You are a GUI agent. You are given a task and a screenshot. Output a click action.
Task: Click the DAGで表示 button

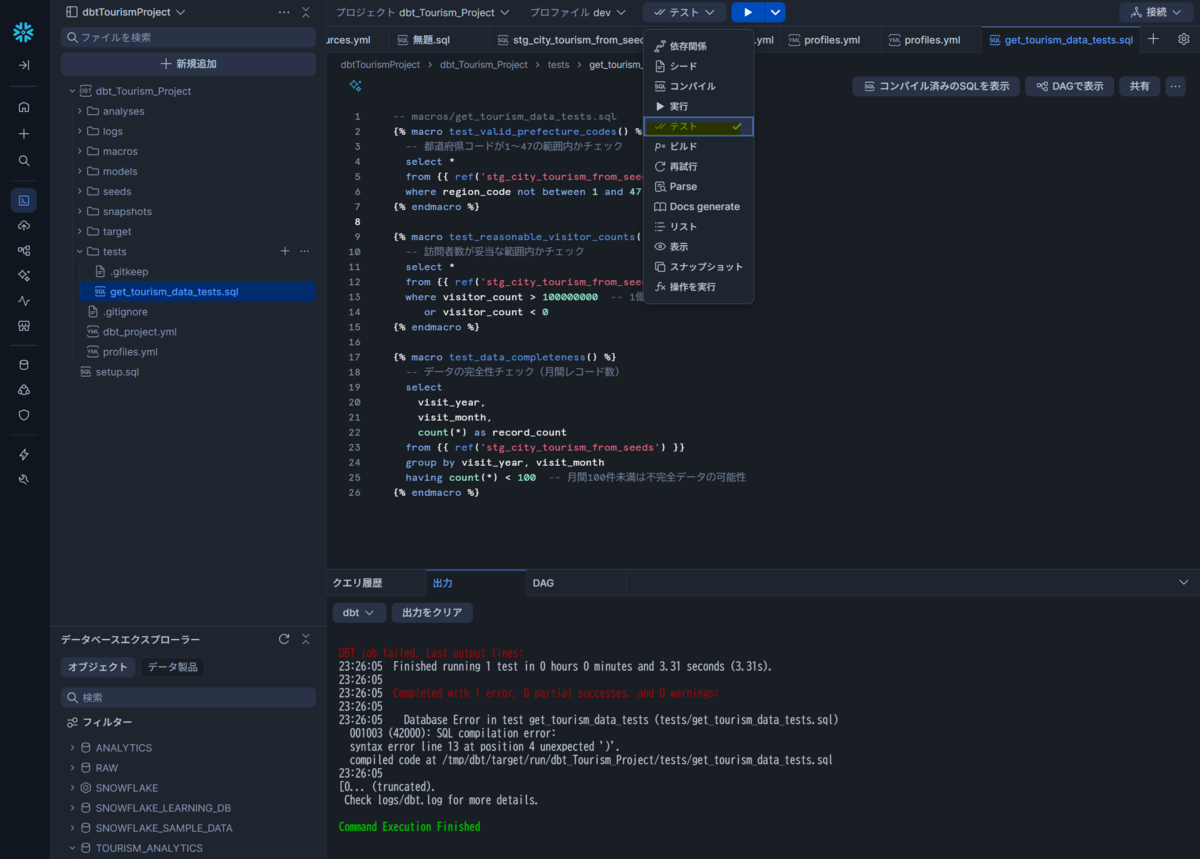coord(1069,86)
